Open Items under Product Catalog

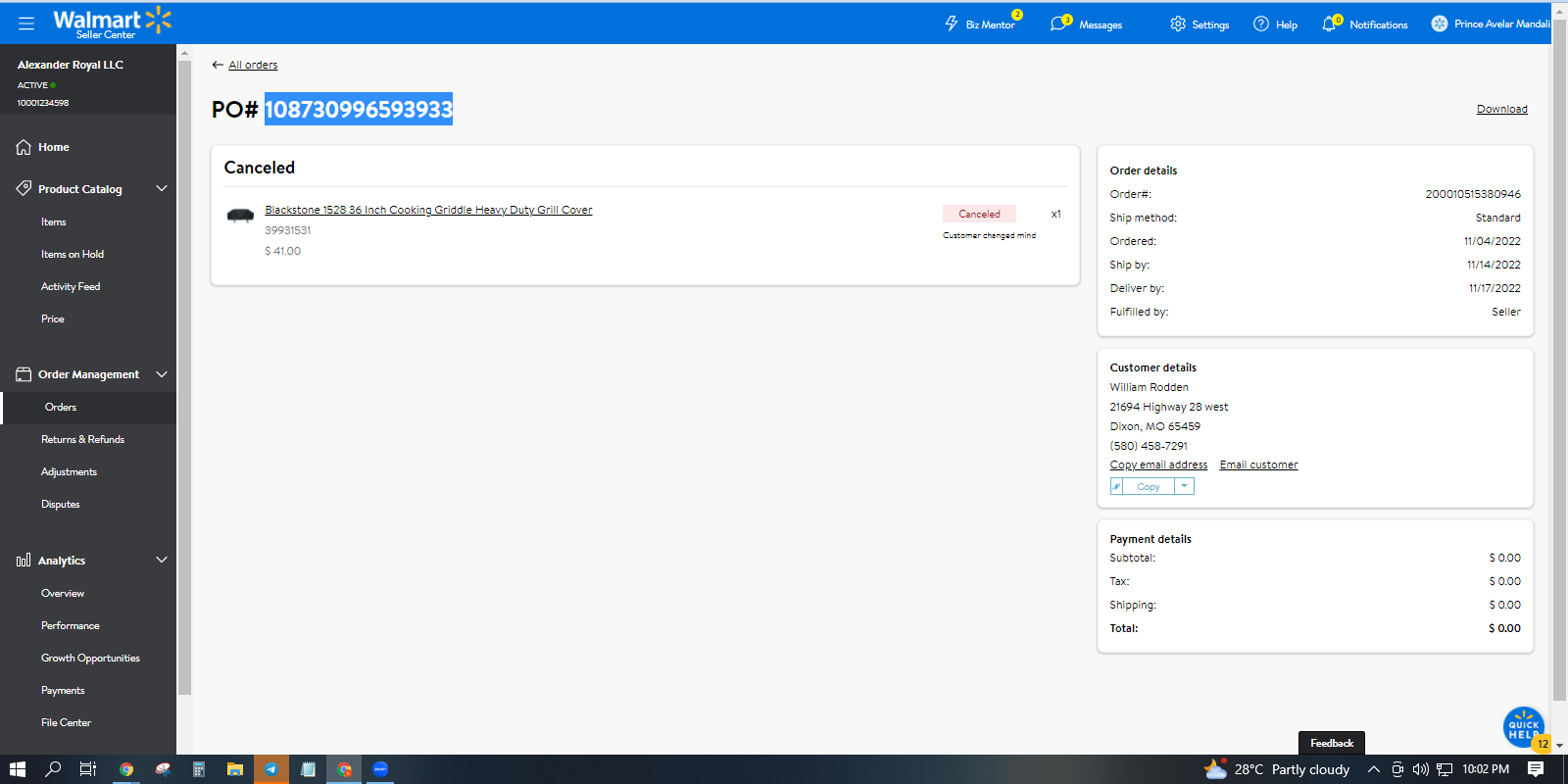pos(54,221)
